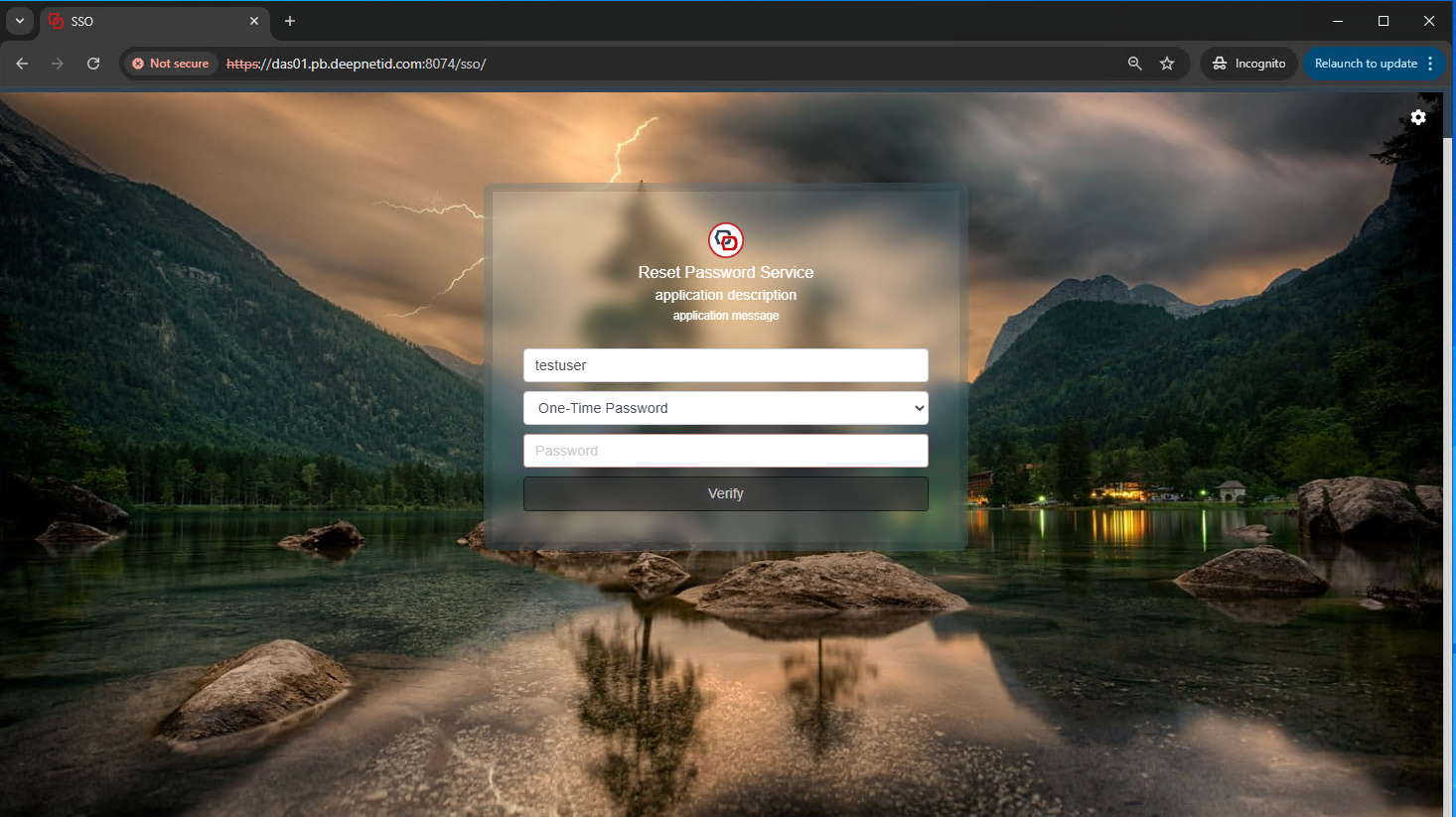This screenshot has height=817, width=1456.
Task: Open the tab search dropdown arrow
Action: click(x=19, y=21)
